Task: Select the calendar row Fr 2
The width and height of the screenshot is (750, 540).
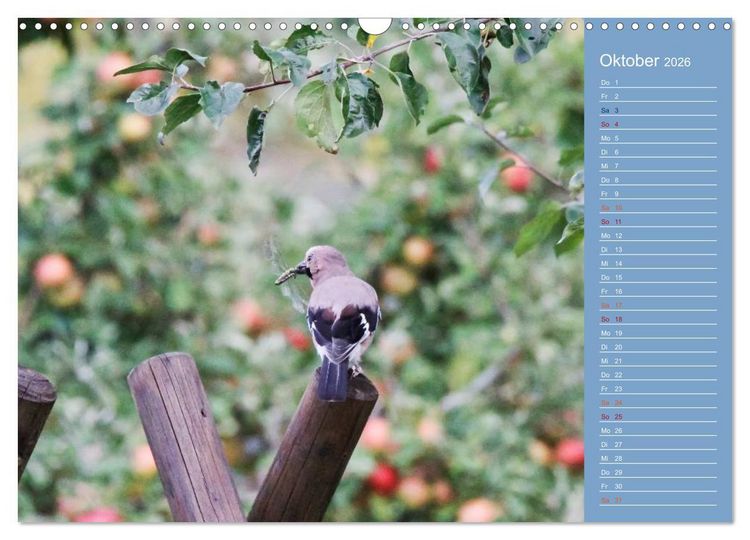Action: (658, 96)
